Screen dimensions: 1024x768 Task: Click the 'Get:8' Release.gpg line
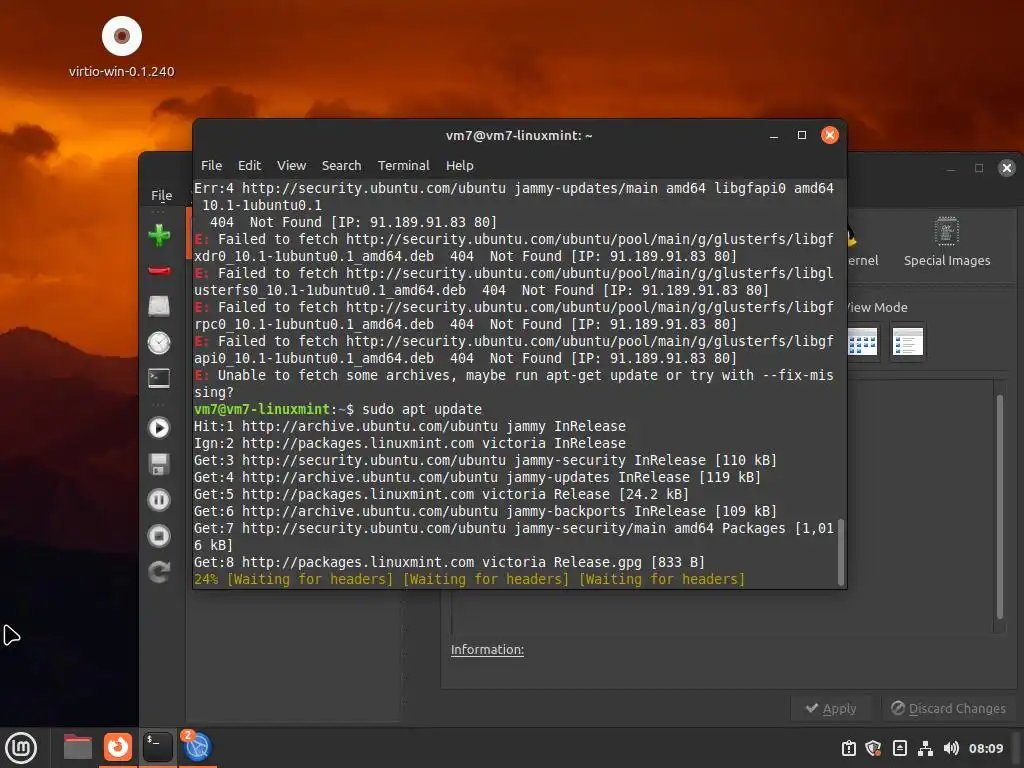pos(449,562)
